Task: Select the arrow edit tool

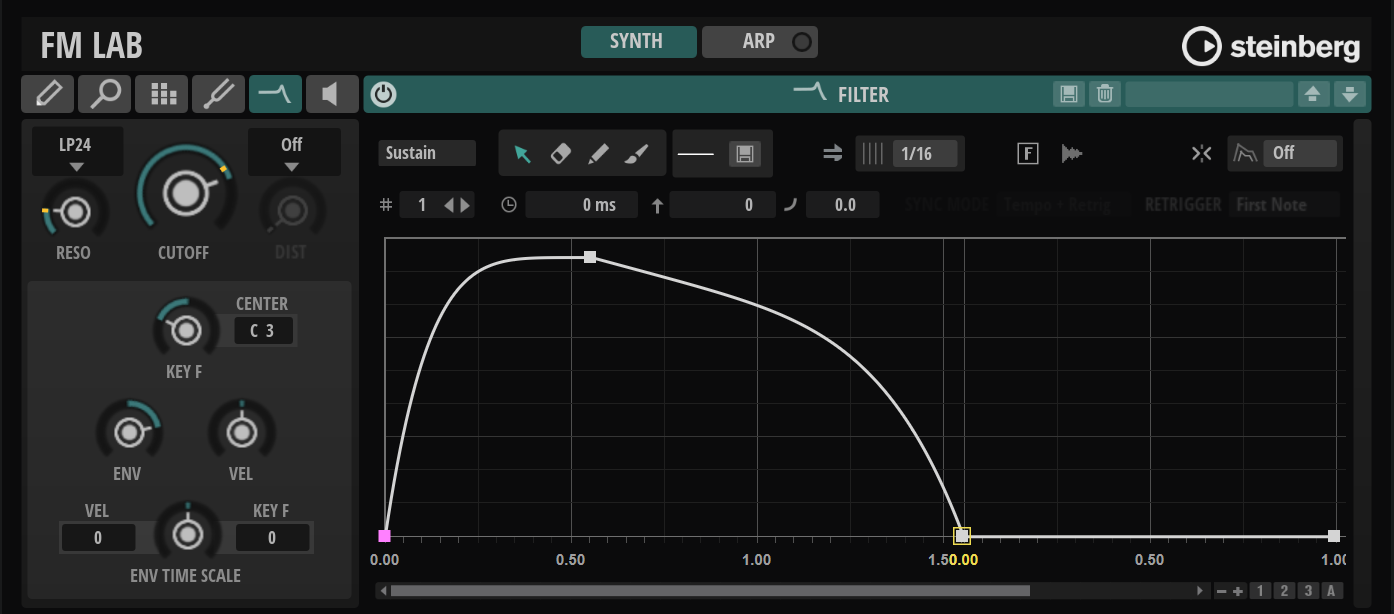Action: pyautogui.click(x=522, y=154)
